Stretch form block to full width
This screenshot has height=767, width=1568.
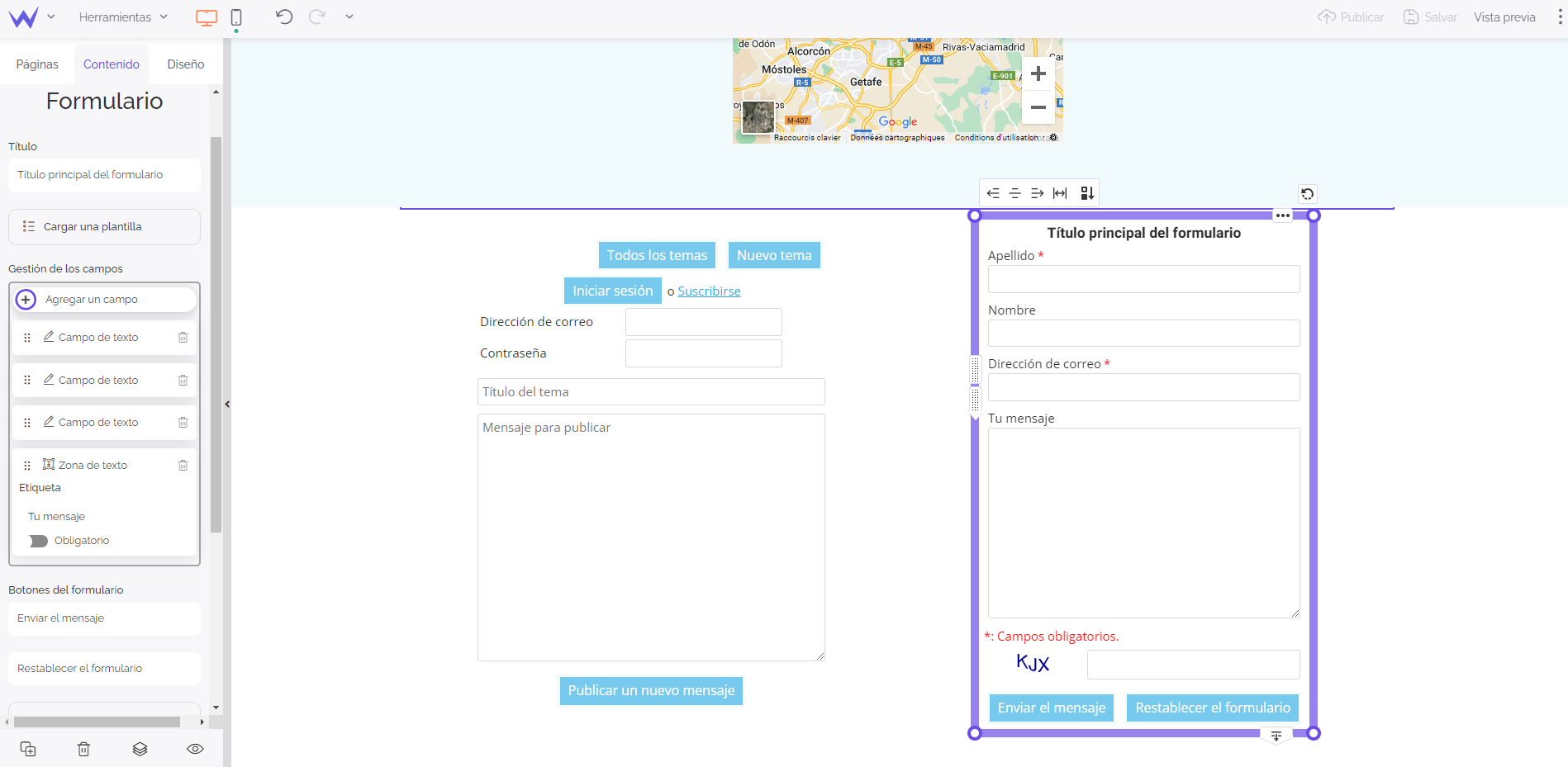point(1060,193)
